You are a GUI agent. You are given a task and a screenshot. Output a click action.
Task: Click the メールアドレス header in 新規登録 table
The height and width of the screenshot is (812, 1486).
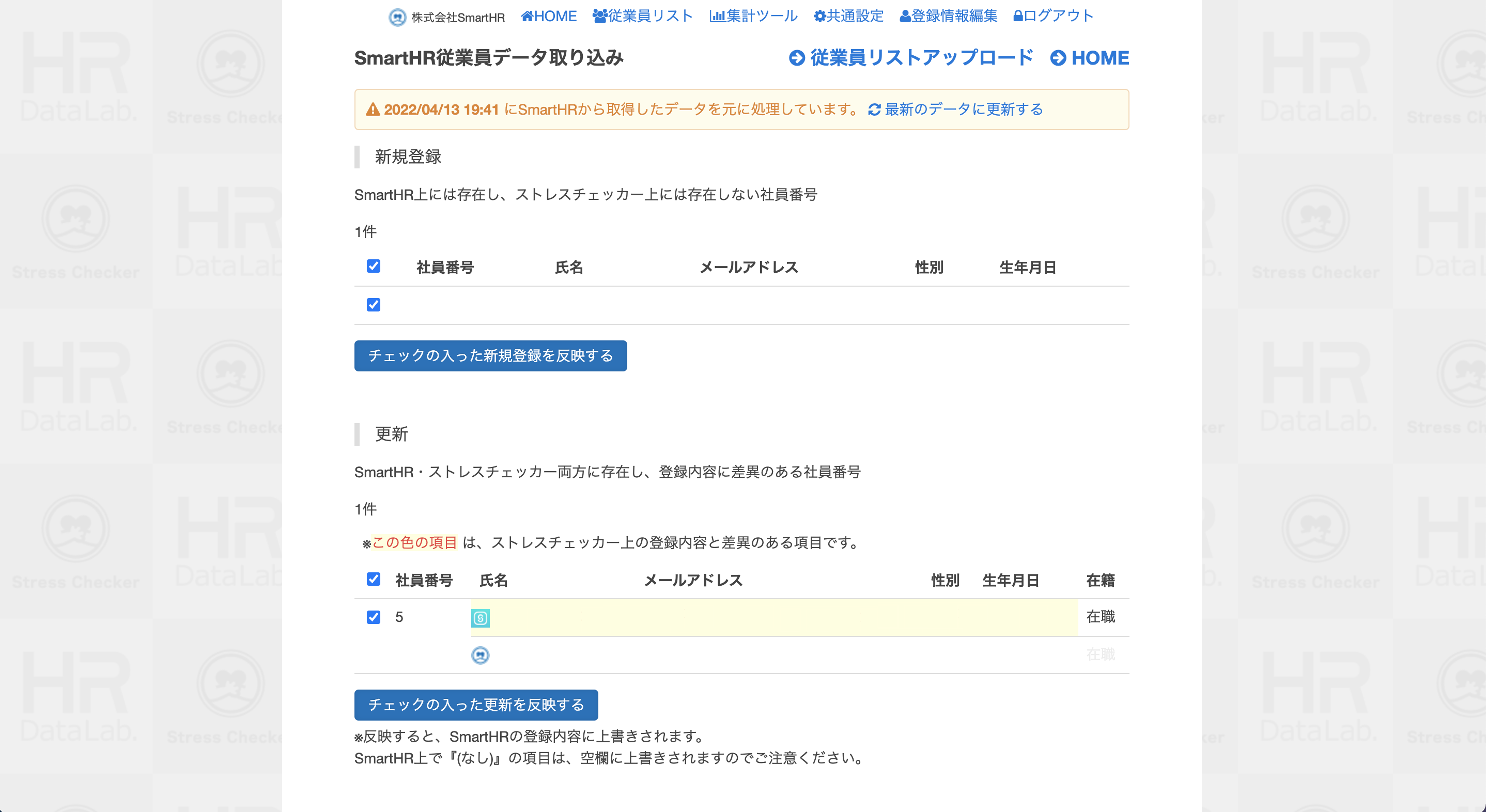pyautogui.click(x=749, y=268)
